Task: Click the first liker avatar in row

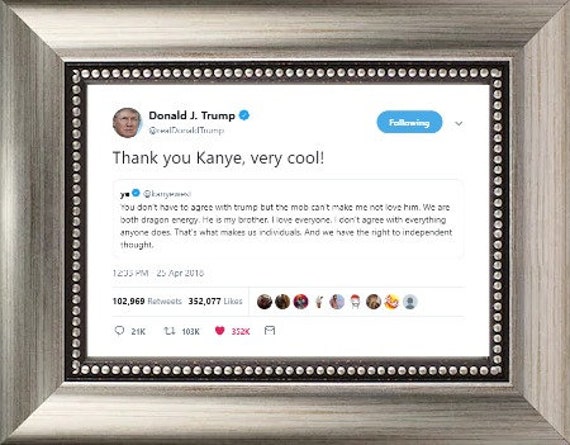Action: coord(265,301)
